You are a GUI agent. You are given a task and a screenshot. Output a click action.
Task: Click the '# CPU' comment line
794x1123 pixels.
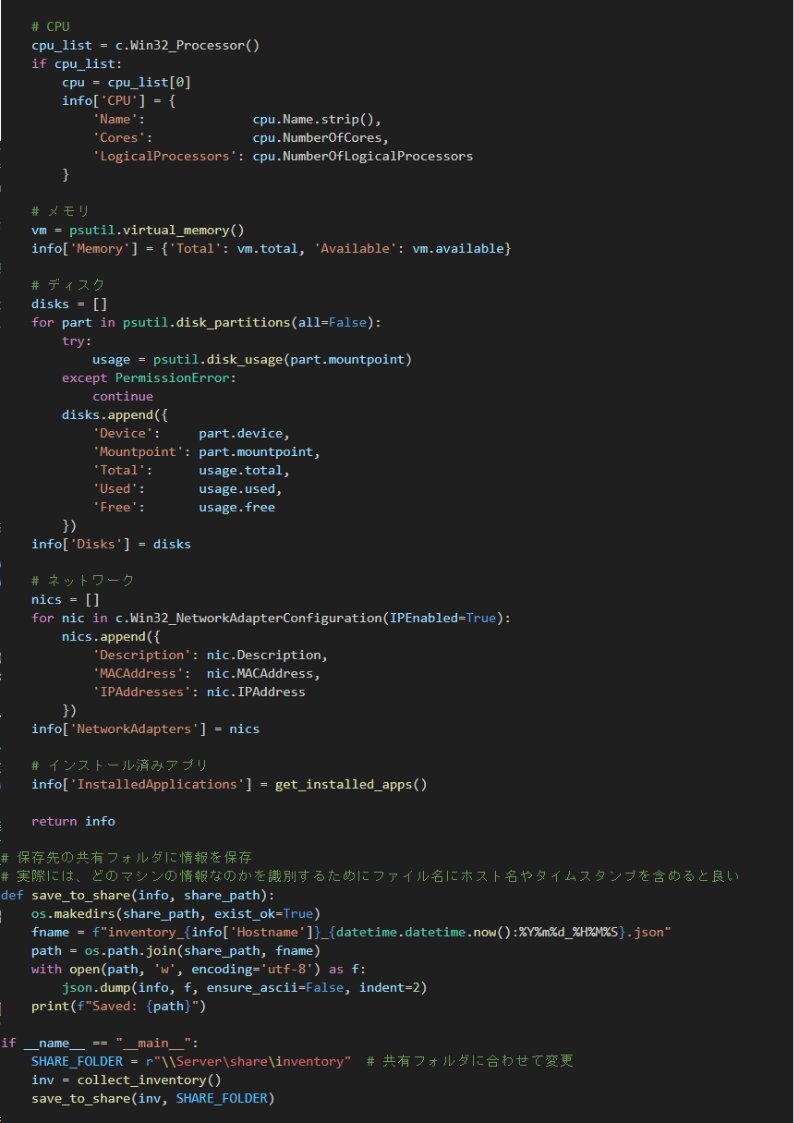coord(50,26)
